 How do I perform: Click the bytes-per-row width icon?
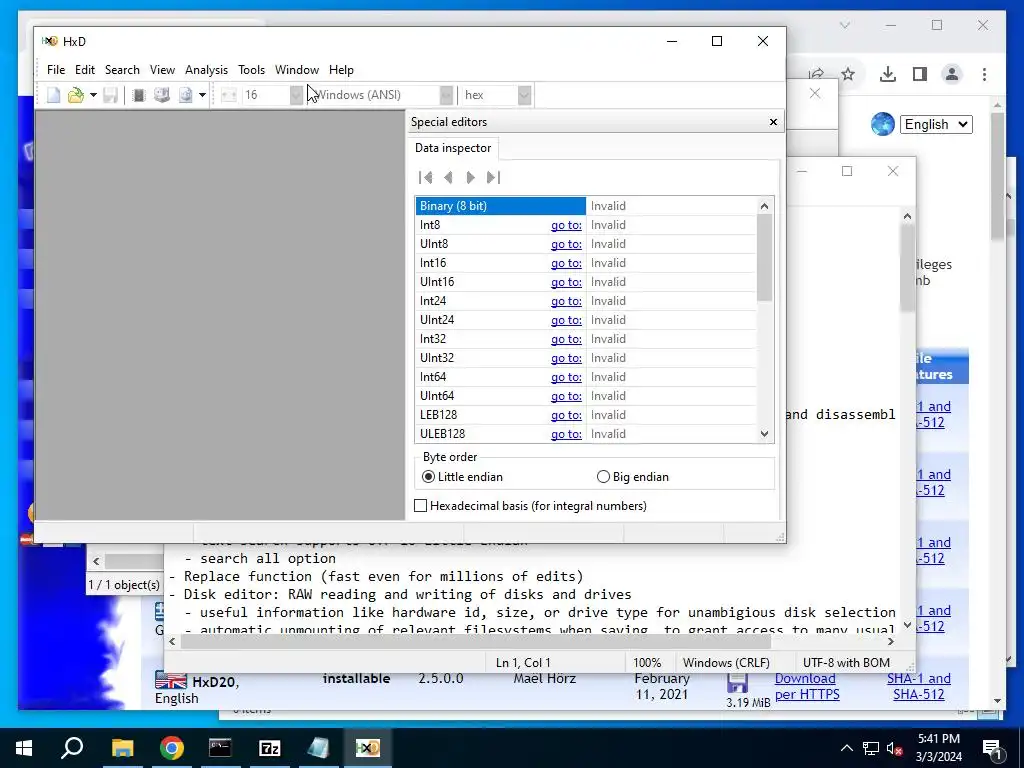pos(229,95)
